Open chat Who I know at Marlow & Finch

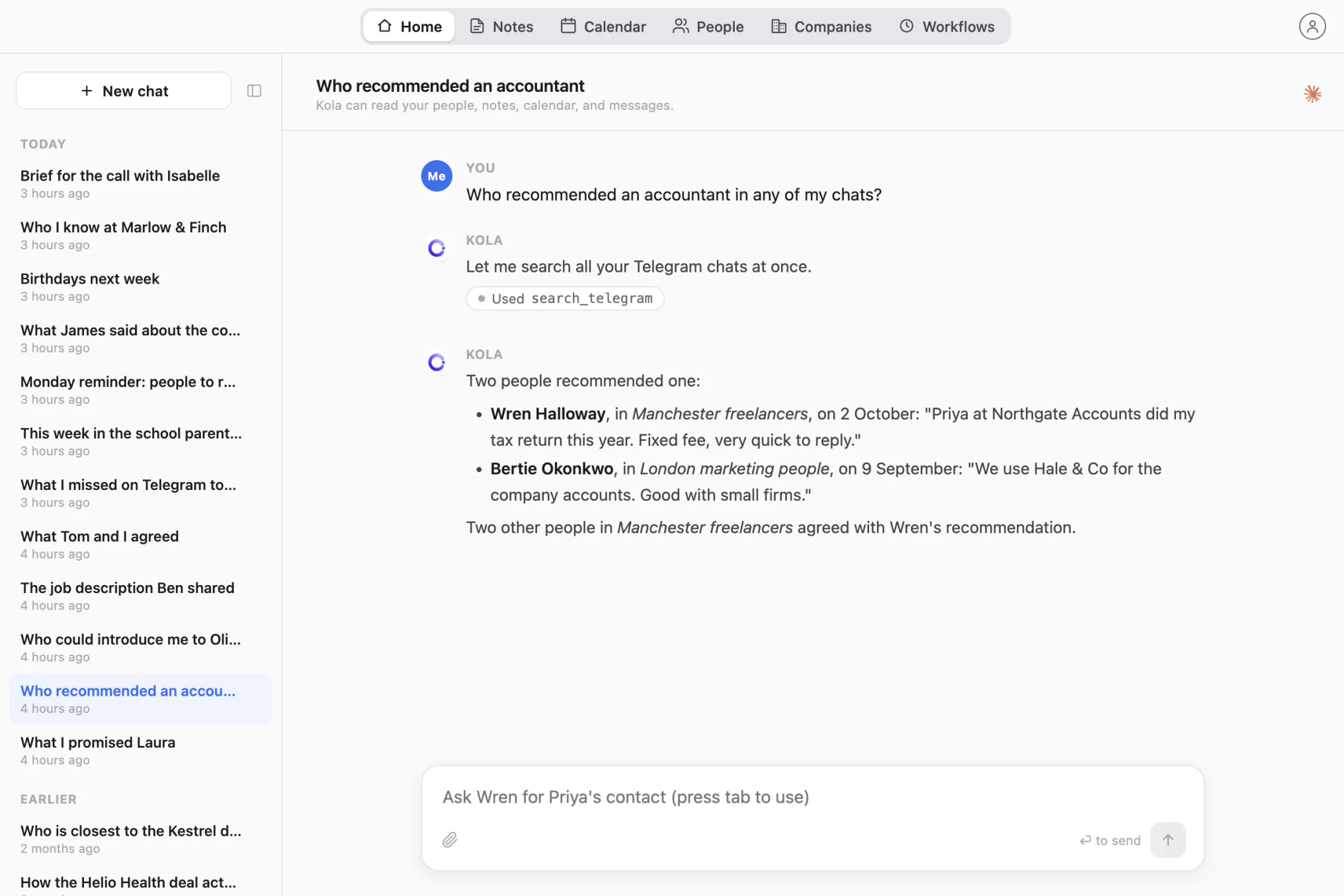(140, 235)
